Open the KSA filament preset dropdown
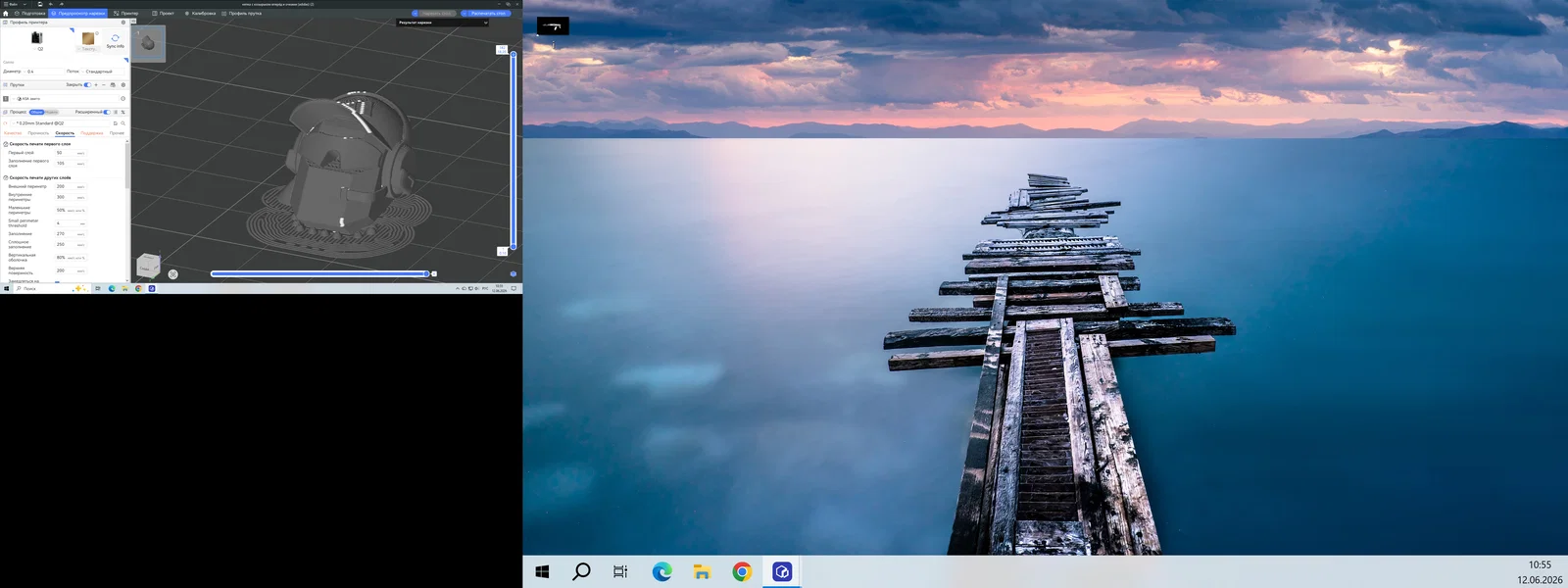The image size is (1568, 588). pos(64,98)
